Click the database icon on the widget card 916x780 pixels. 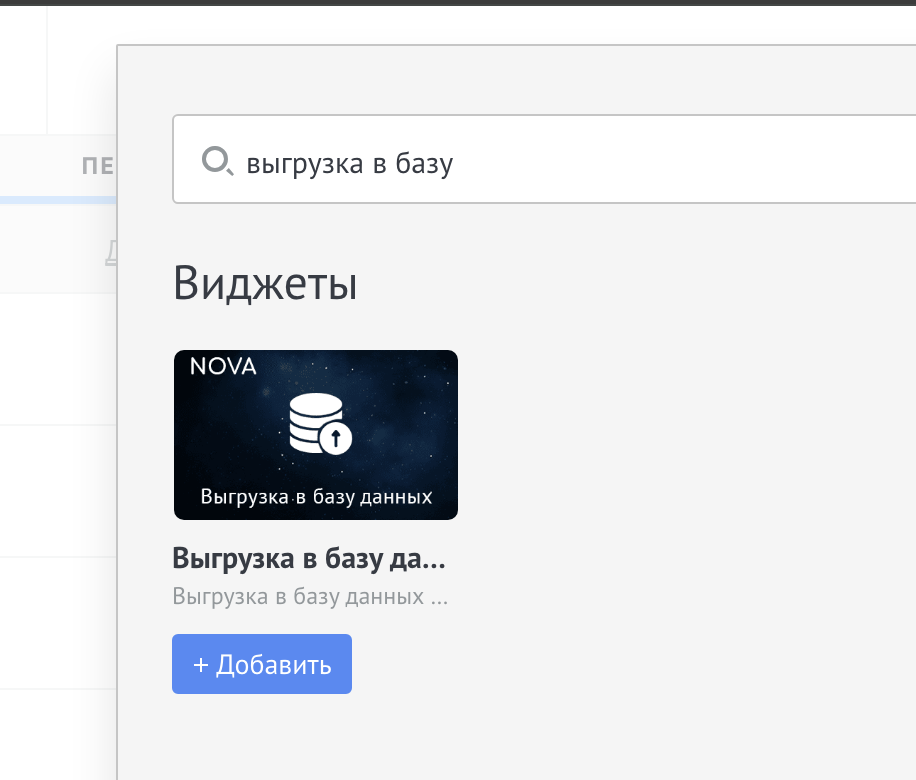pyautogui.click(x=314, y=420)
